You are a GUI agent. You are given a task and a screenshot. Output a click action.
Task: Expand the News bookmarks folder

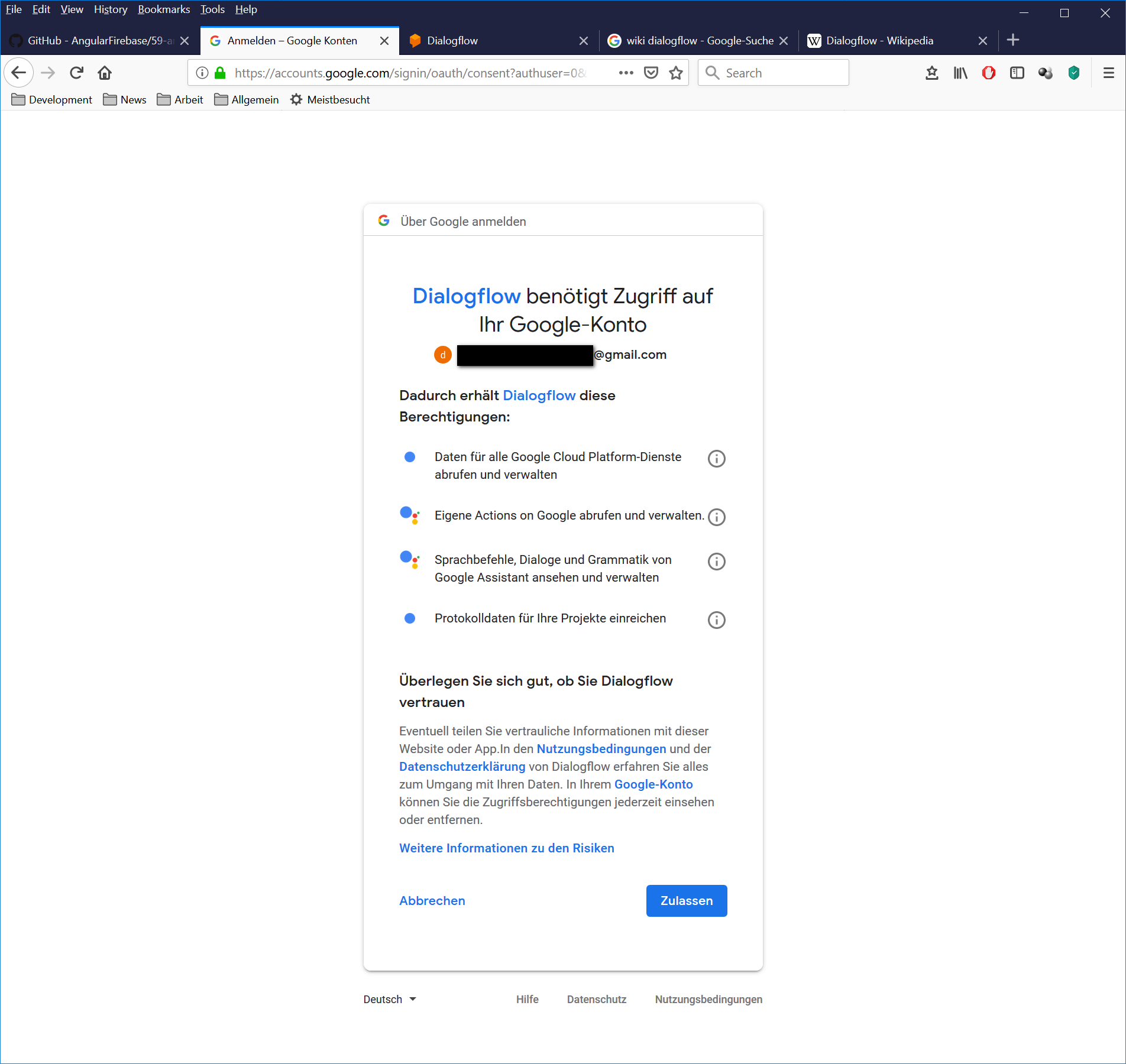[x=125, y=99]
